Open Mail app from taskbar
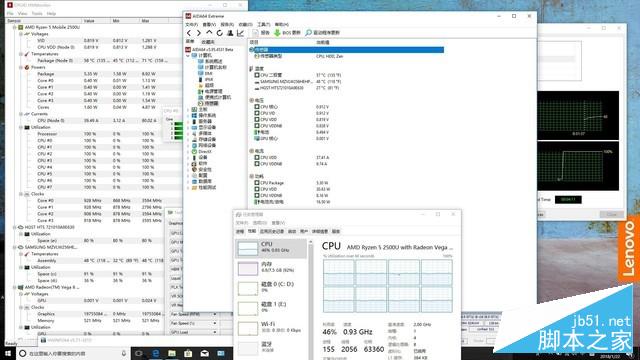The image size is (640, 360). [x=204, y=353]
